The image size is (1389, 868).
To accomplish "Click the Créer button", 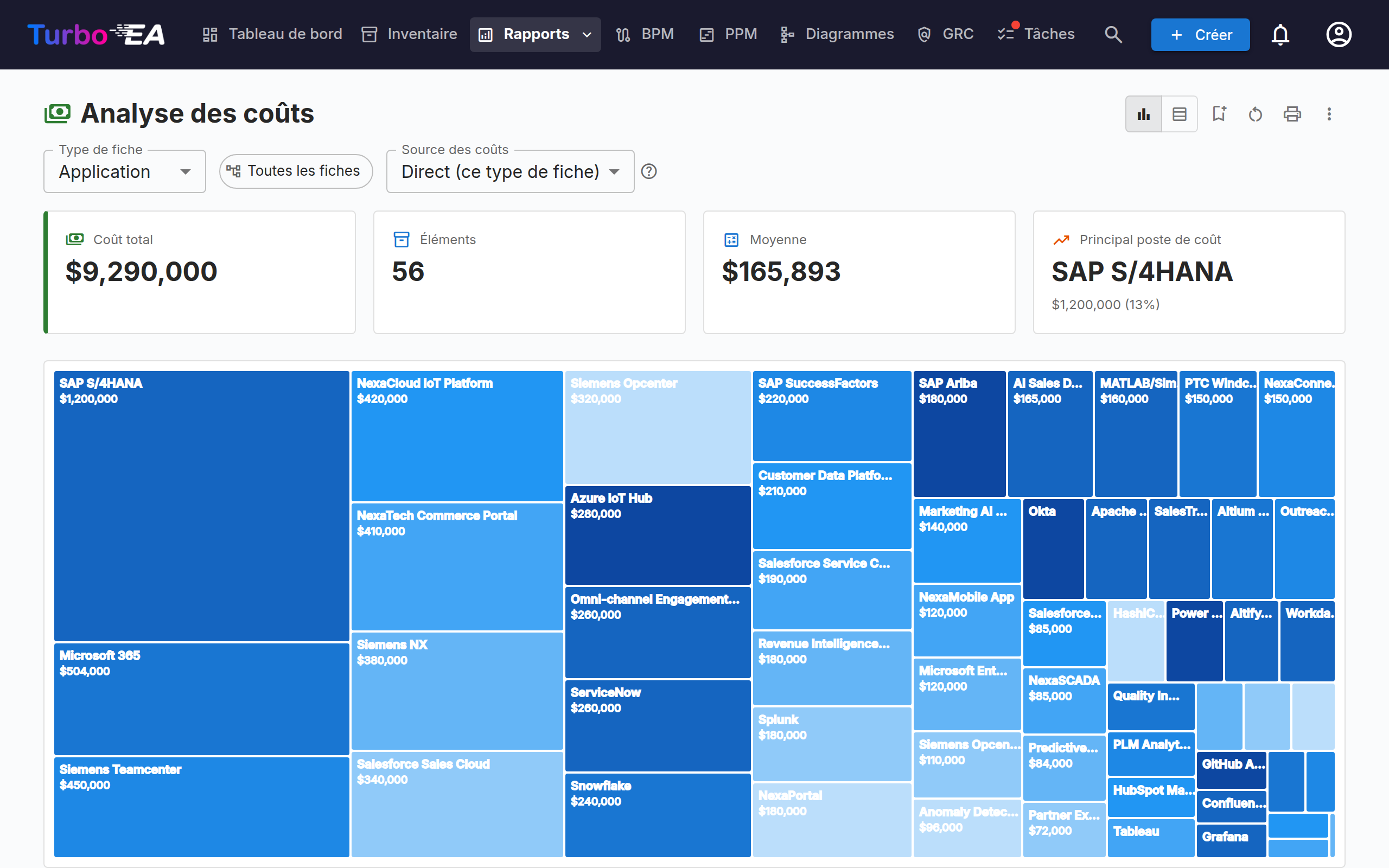I will [1200, 34].
